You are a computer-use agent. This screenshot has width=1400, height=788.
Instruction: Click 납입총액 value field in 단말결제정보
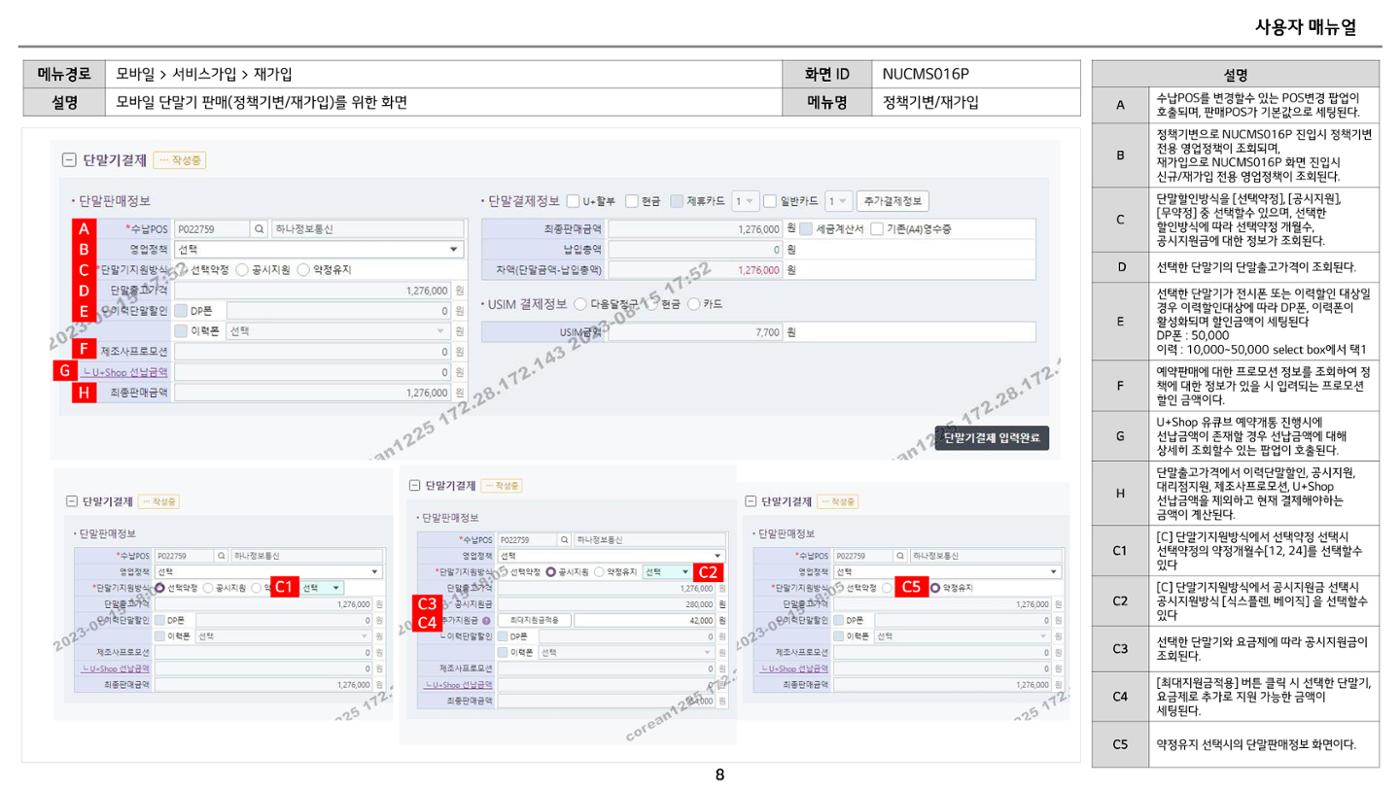(694, 249)
